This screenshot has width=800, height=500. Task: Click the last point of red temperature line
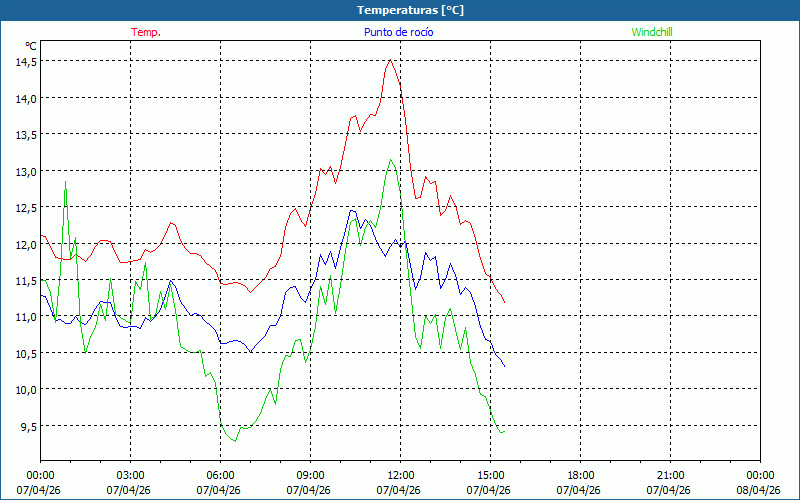[505, 302]
